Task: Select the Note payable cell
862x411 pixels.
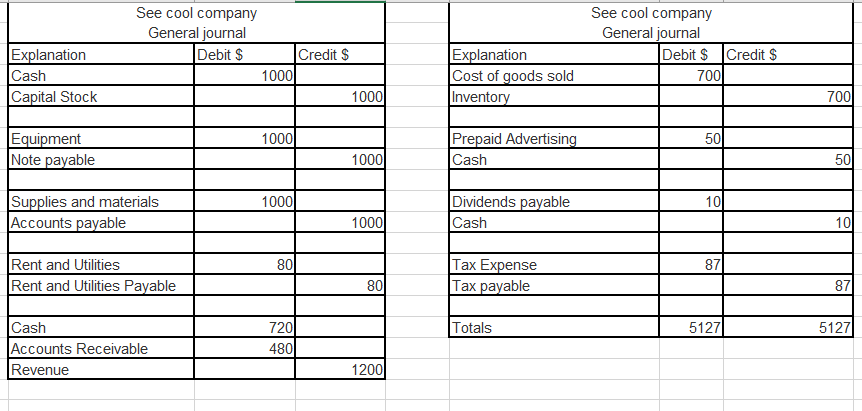Action: (x=100, y=159)
